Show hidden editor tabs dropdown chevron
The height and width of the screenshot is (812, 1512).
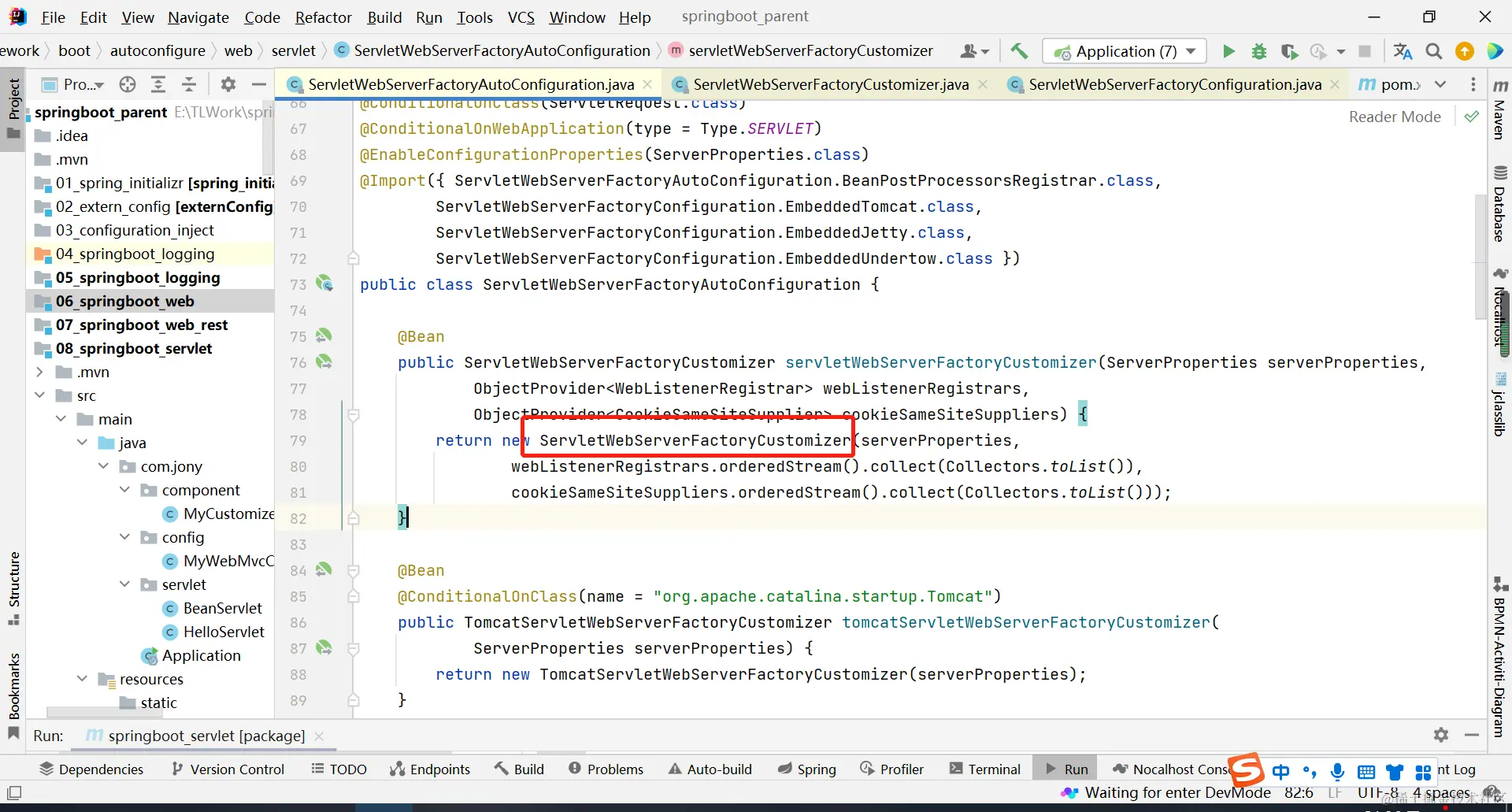click(1440, 84)
